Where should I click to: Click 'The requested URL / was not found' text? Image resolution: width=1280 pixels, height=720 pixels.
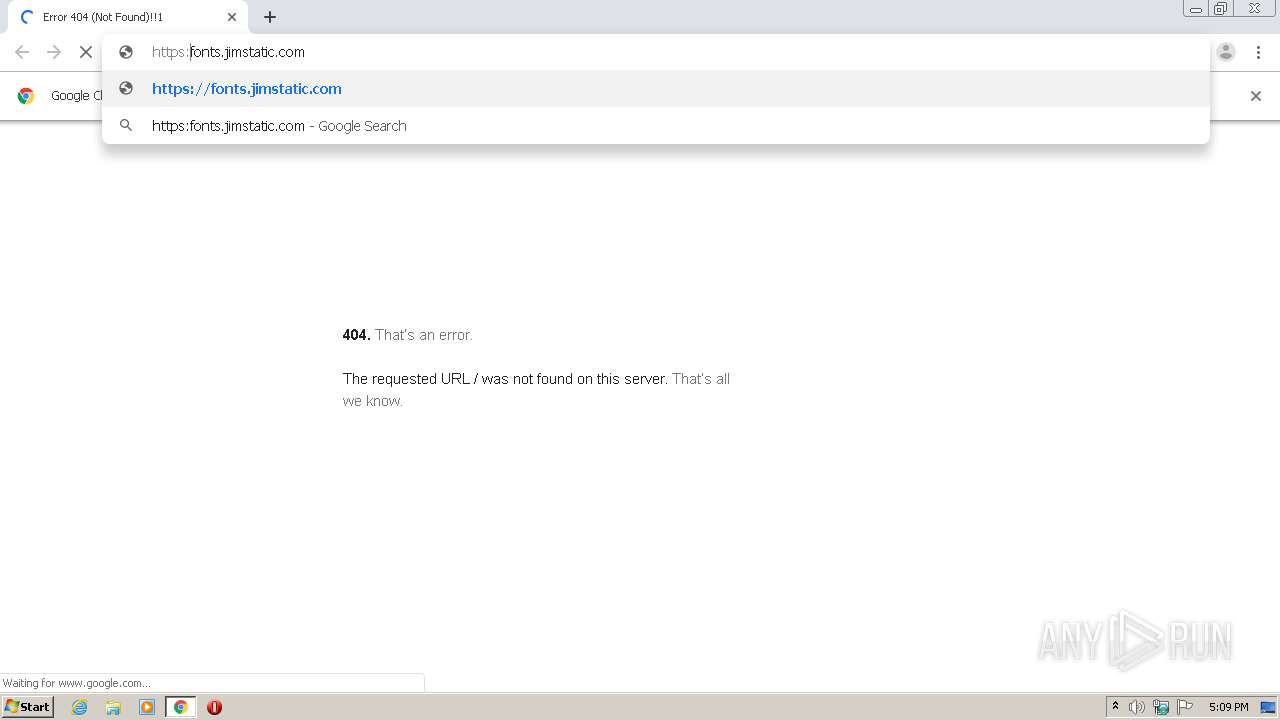tap(505, 379)
